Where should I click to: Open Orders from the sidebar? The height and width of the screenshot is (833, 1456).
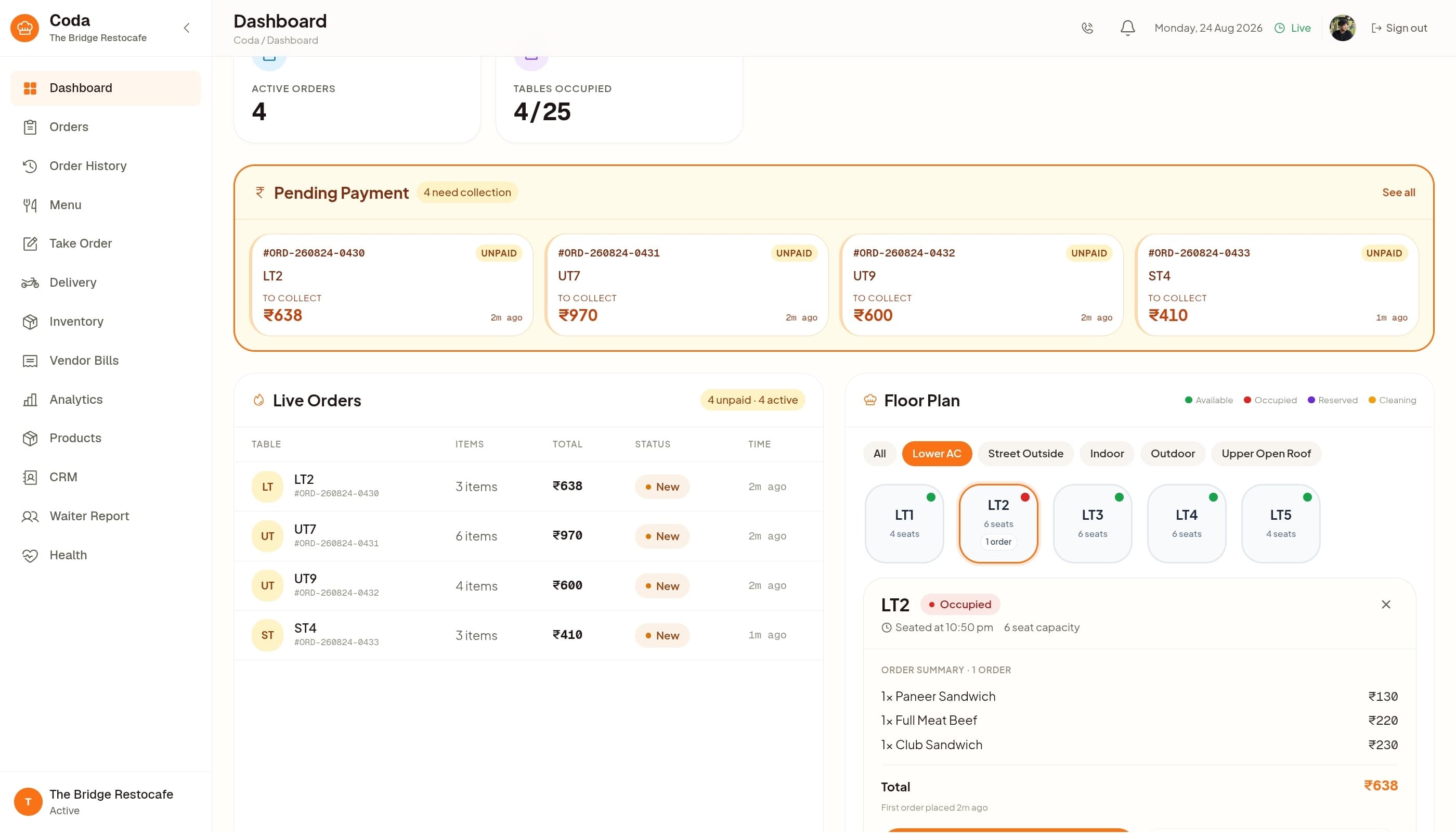tap(106, 127)
